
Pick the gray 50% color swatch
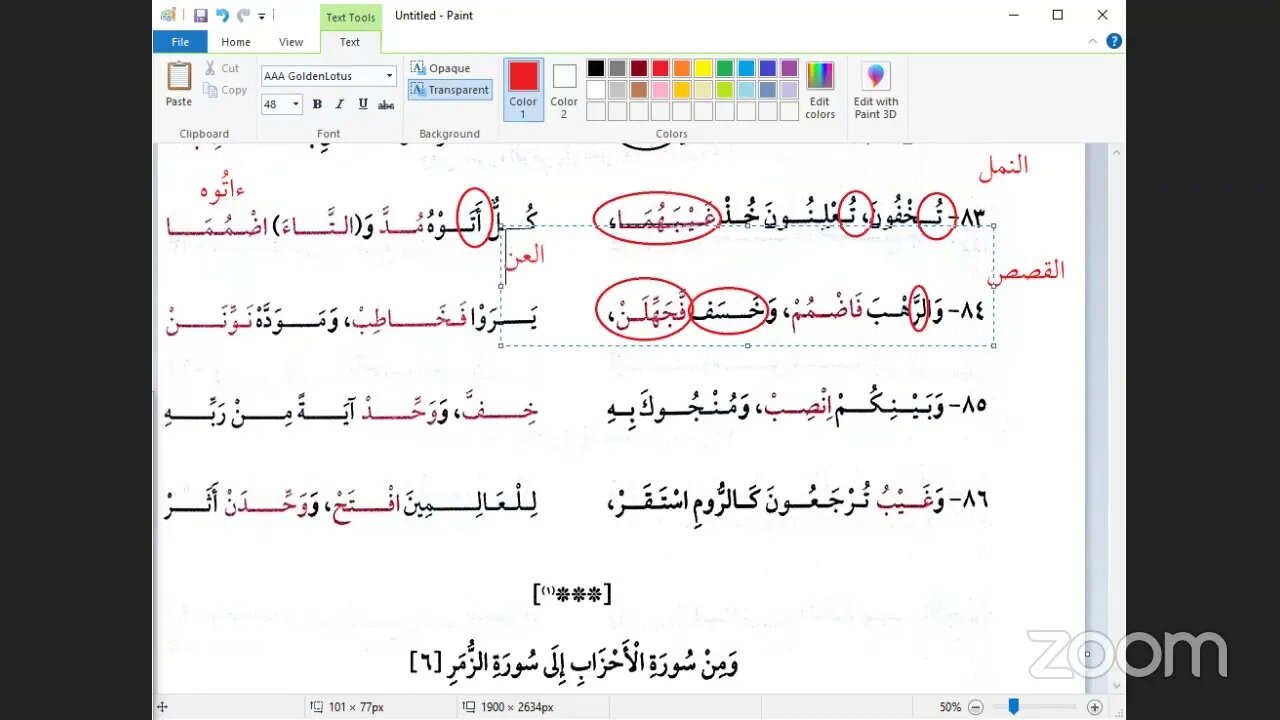pyautogui.click(x=617, y=69)
